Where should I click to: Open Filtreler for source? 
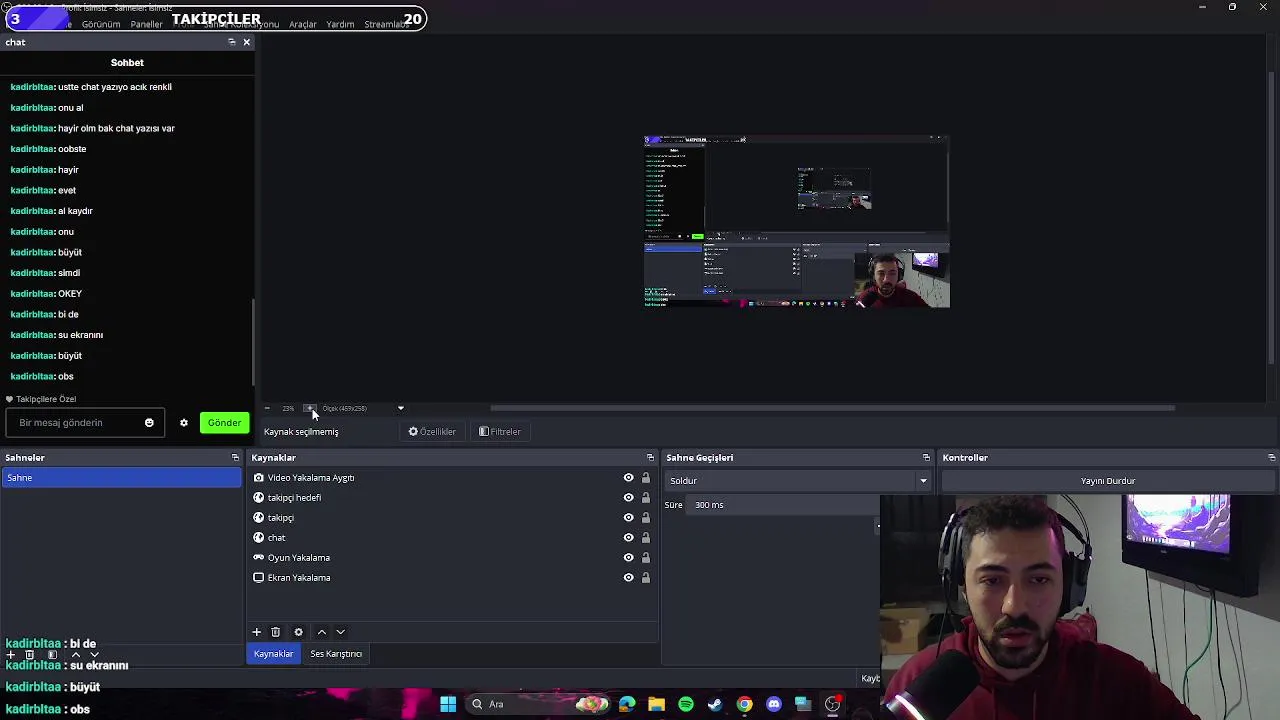coord(500,432)
